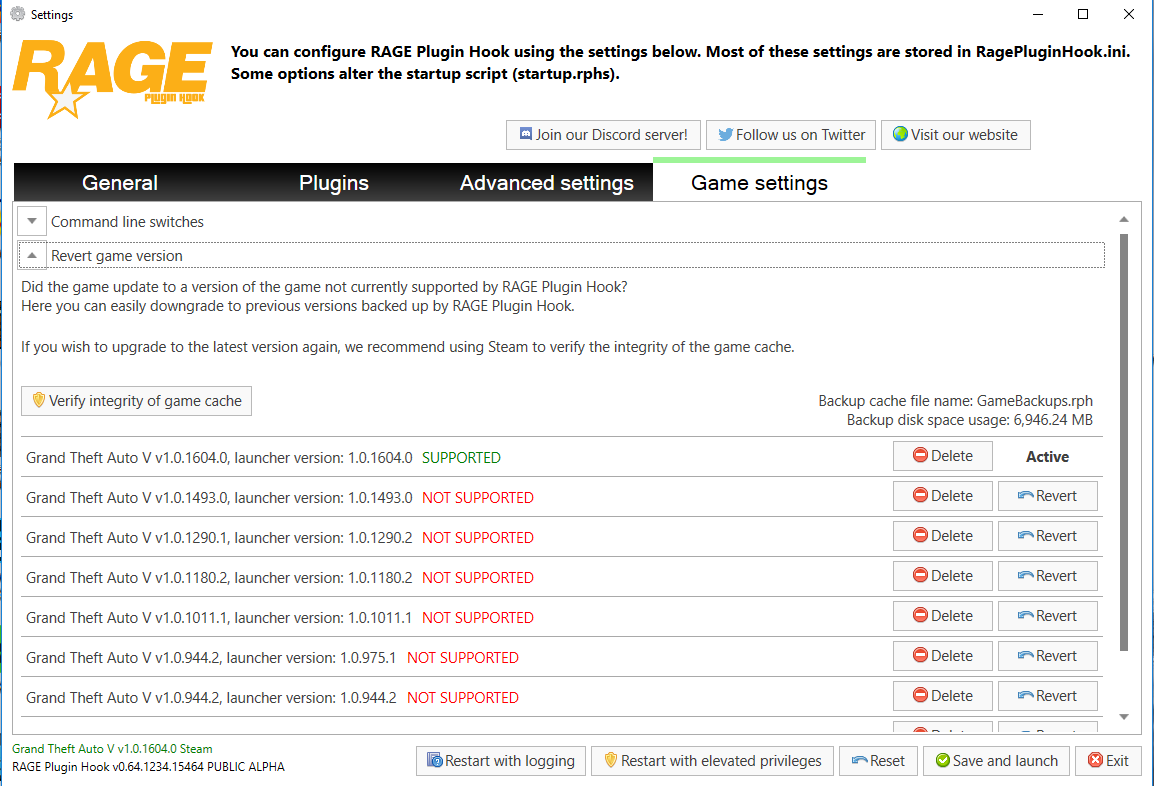
Task: Open the Plugins tab
Action: click(x=333, y=183)
